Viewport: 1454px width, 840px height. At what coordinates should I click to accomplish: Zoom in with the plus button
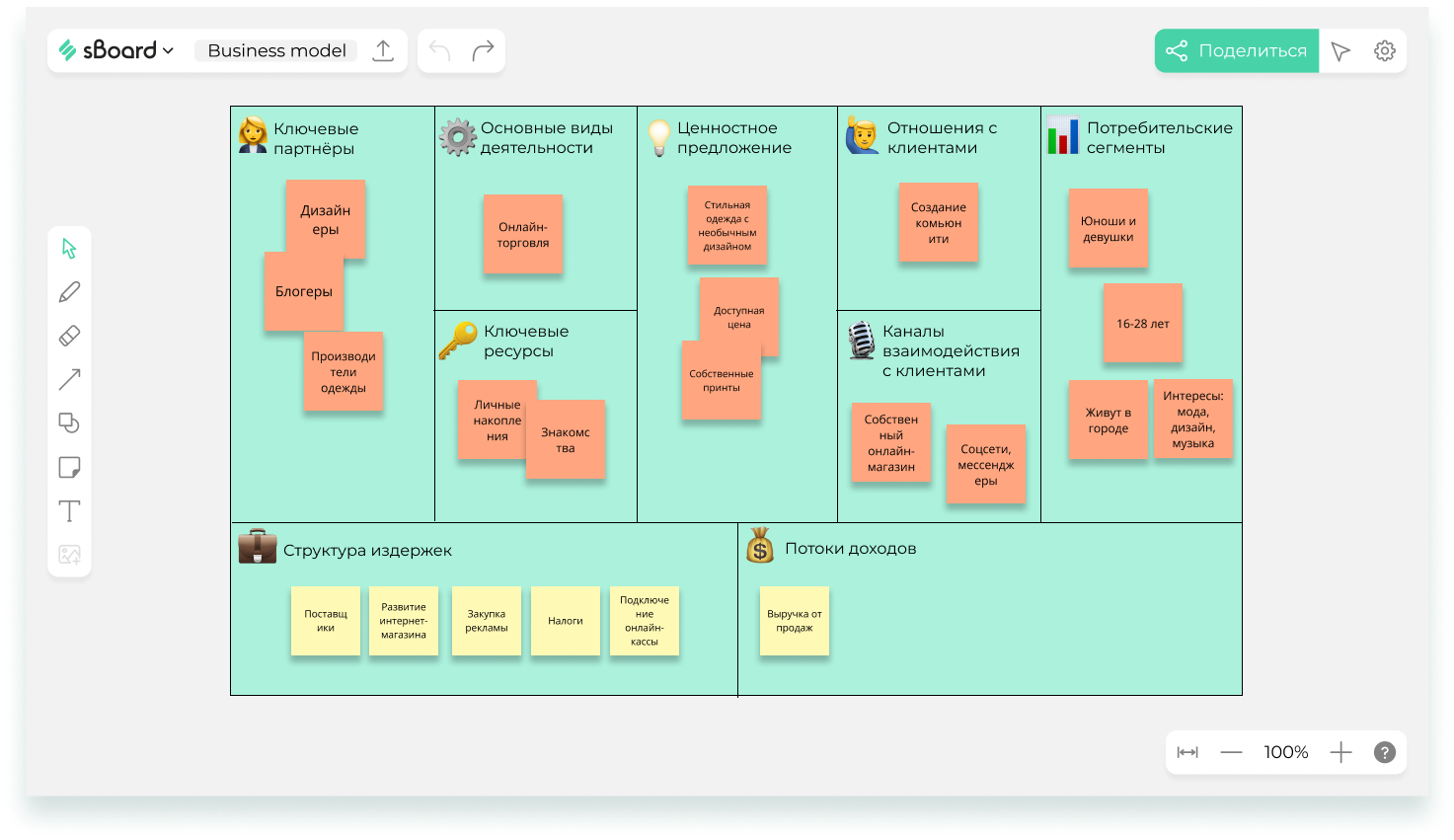coord(1340,752)
